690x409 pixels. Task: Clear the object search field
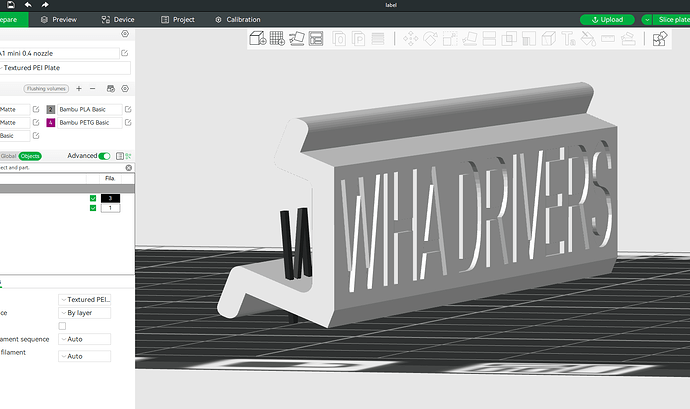[128, 168]
